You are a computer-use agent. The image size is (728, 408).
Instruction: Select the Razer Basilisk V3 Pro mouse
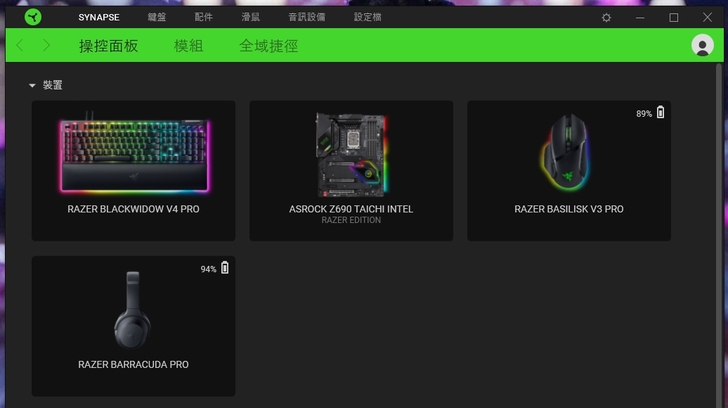(x=569, y=170)
